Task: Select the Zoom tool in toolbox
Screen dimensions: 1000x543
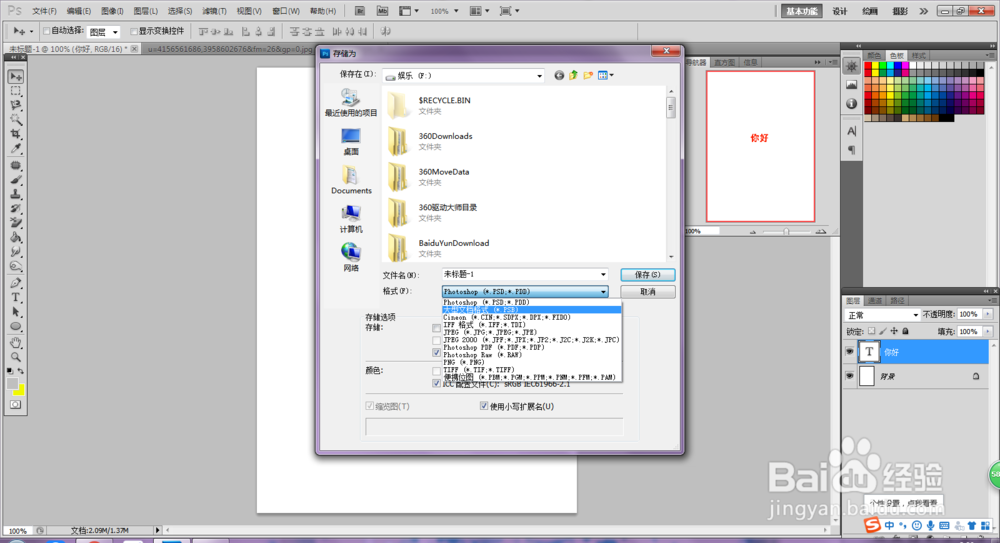Action: click(16, 357)
